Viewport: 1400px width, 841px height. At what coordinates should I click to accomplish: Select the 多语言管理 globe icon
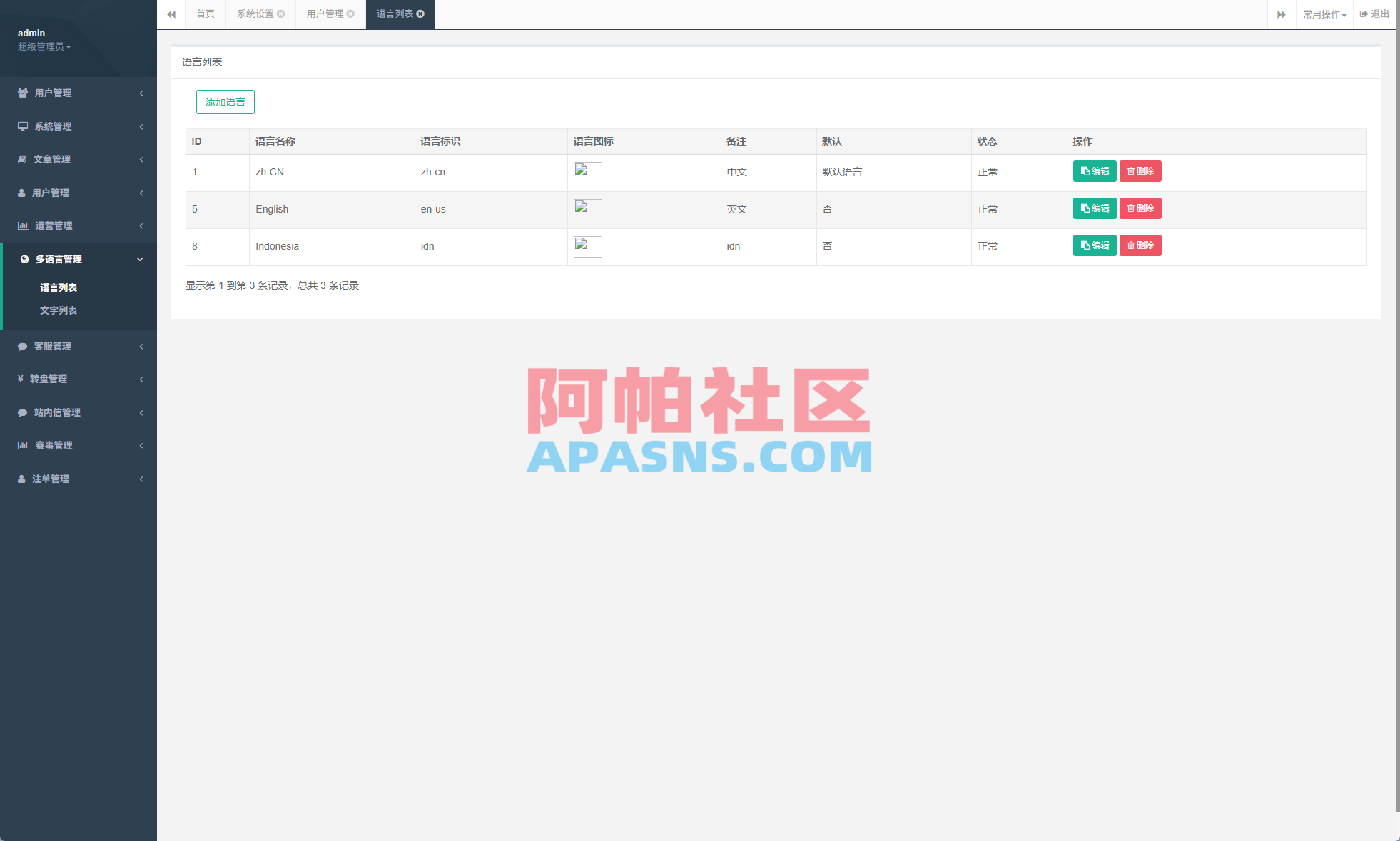[x=24, y=259]
